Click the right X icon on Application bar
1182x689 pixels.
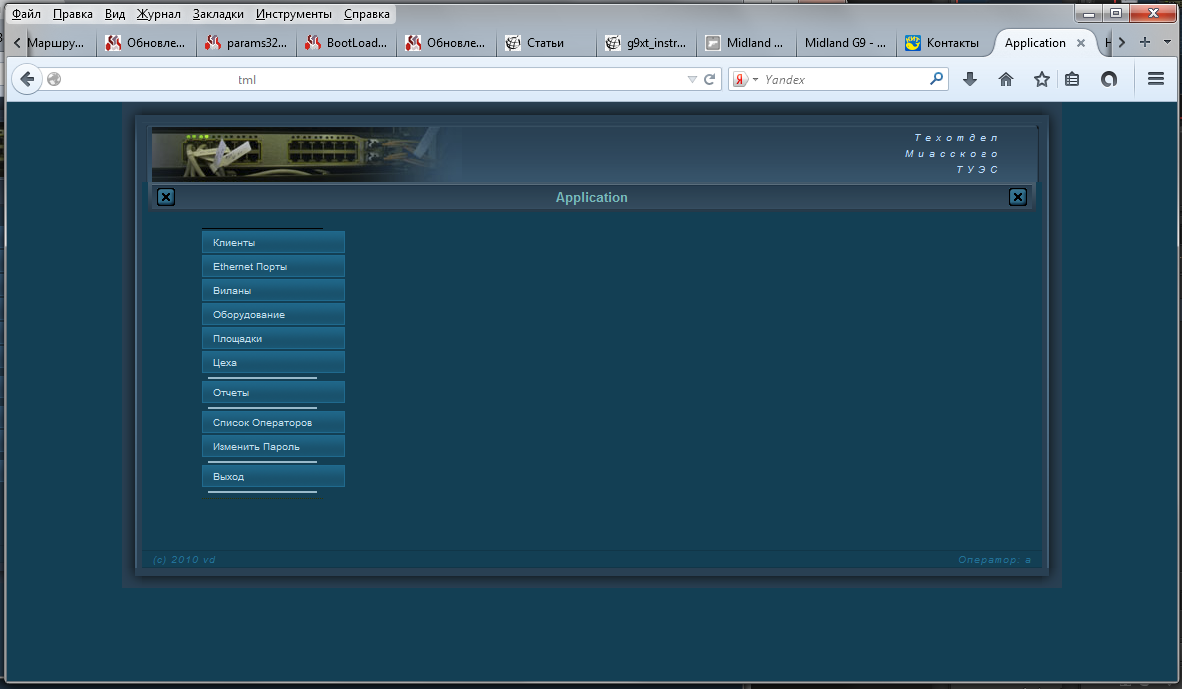[x=1017, y=197]
